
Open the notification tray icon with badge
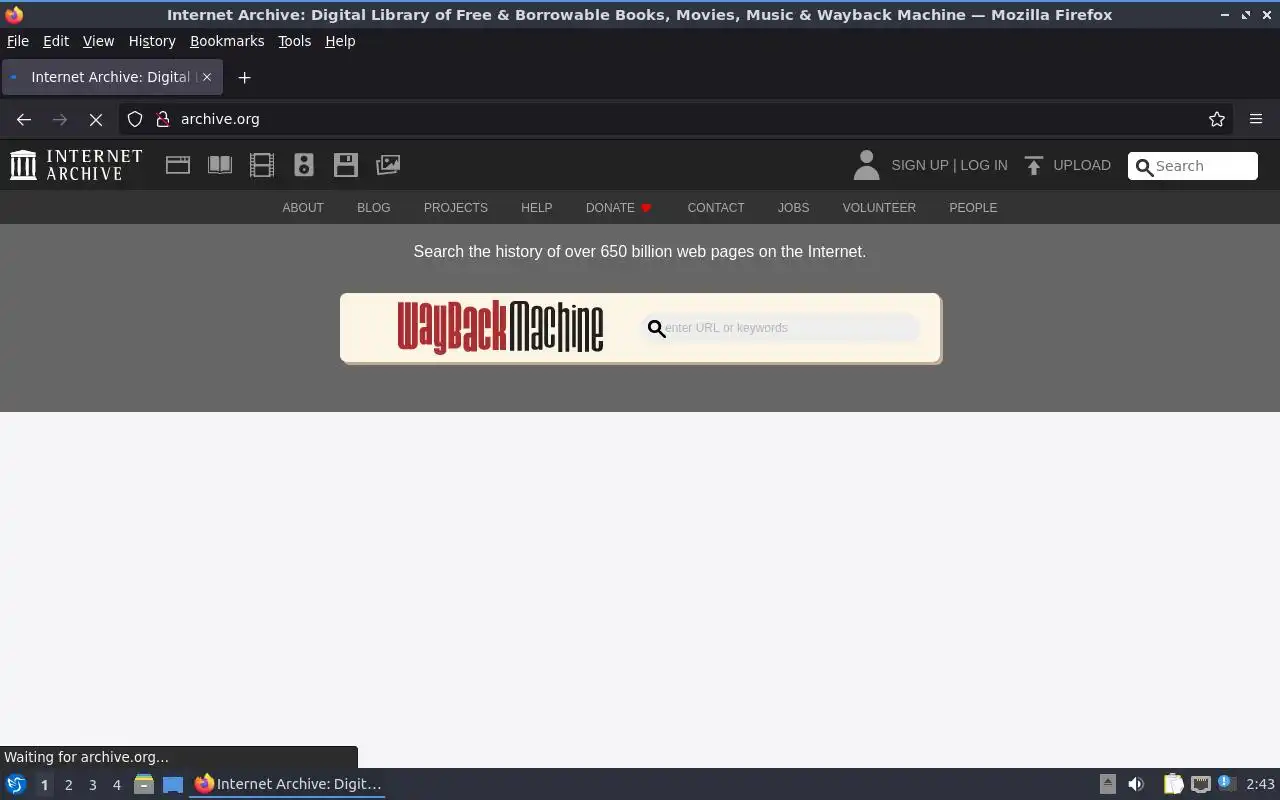1227,784
